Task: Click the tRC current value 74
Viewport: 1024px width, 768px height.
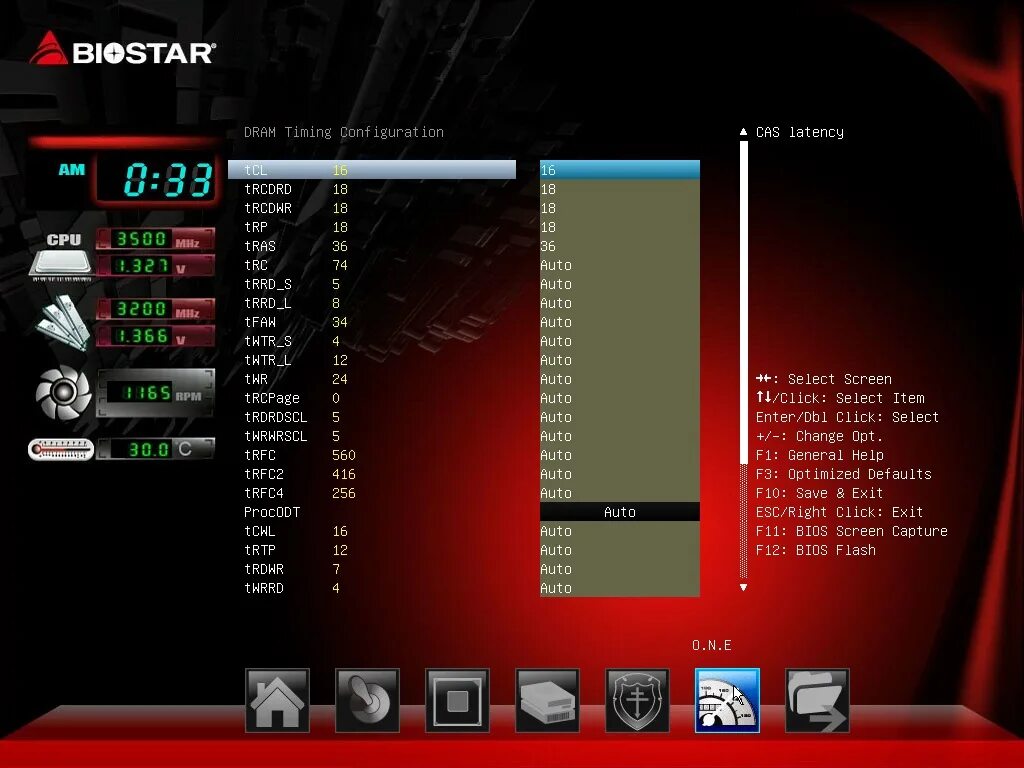Action: 340,265
